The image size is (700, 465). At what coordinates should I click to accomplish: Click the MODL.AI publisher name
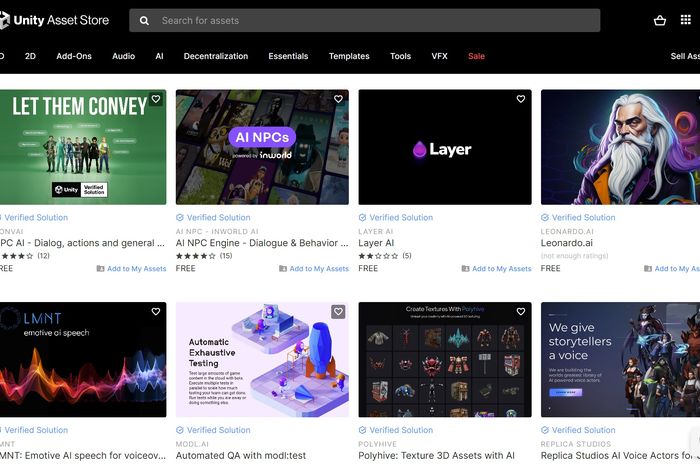[192, 444]
